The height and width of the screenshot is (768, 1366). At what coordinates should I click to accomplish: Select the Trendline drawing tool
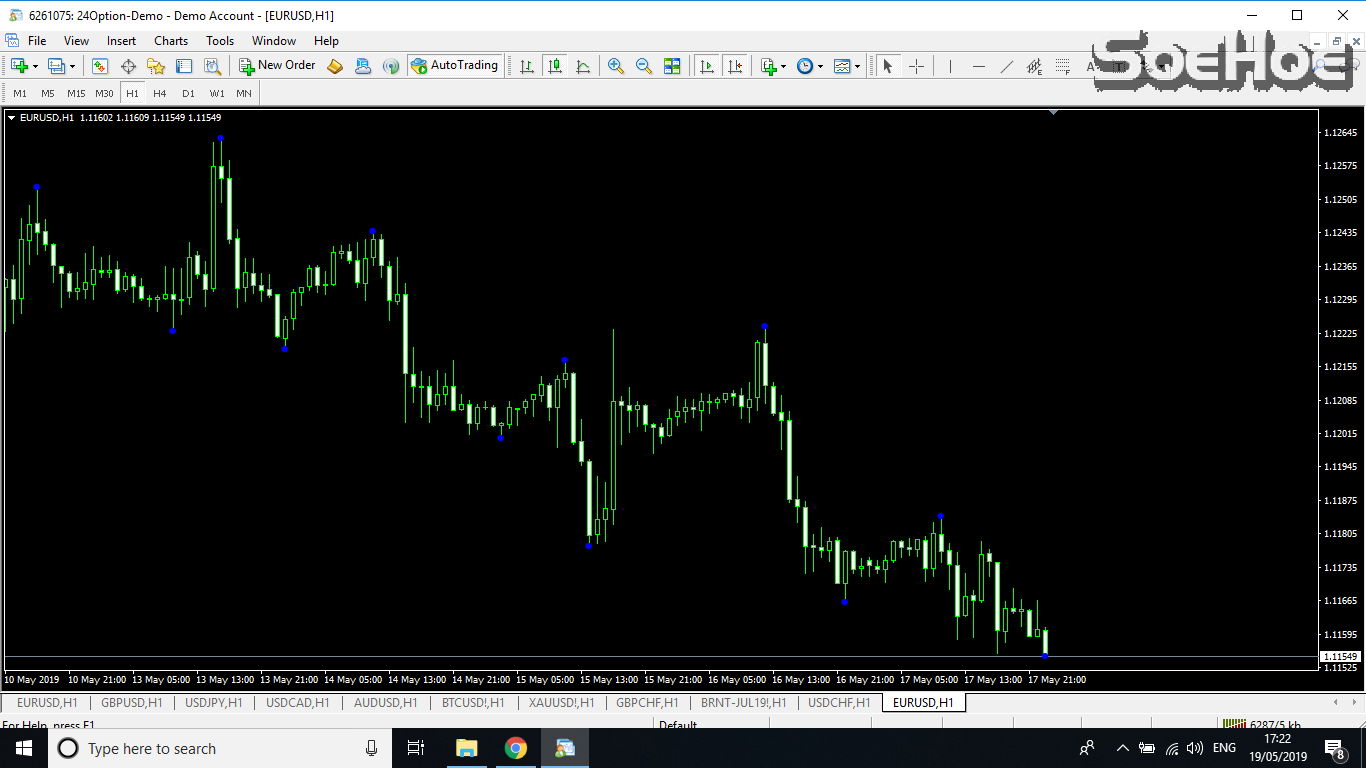click(1007, 65)
